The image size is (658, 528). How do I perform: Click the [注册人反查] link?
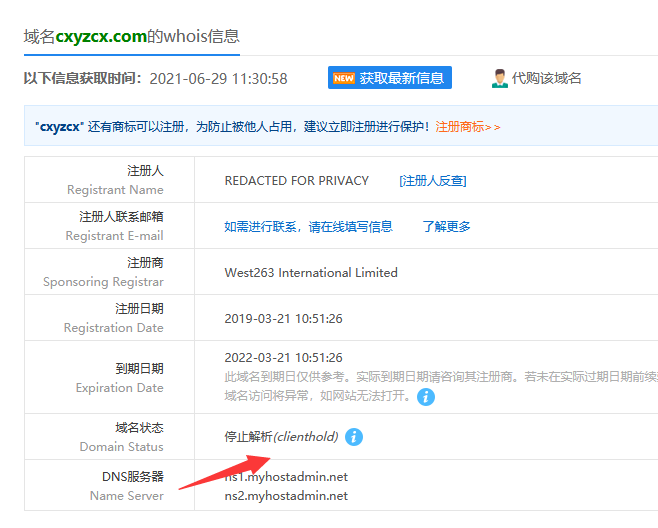coord(432,181)
